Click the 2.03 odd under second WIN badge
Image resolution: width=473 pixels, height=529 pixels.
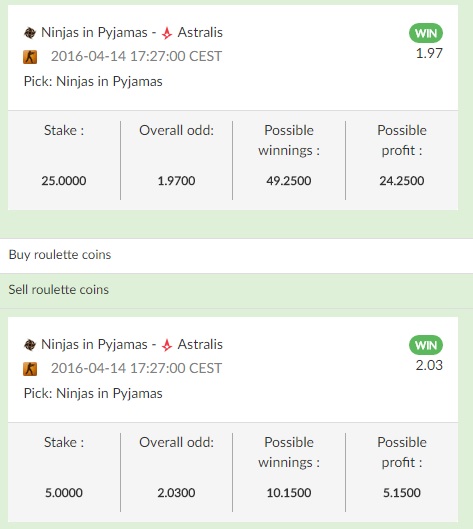click(429, 365)
